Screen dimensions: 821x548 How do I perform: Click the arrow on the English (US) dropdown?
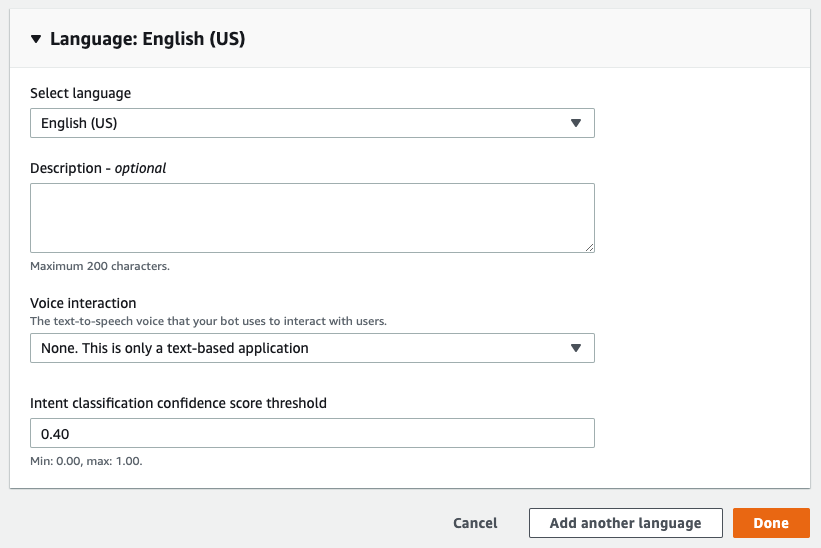tap(575, 123)
